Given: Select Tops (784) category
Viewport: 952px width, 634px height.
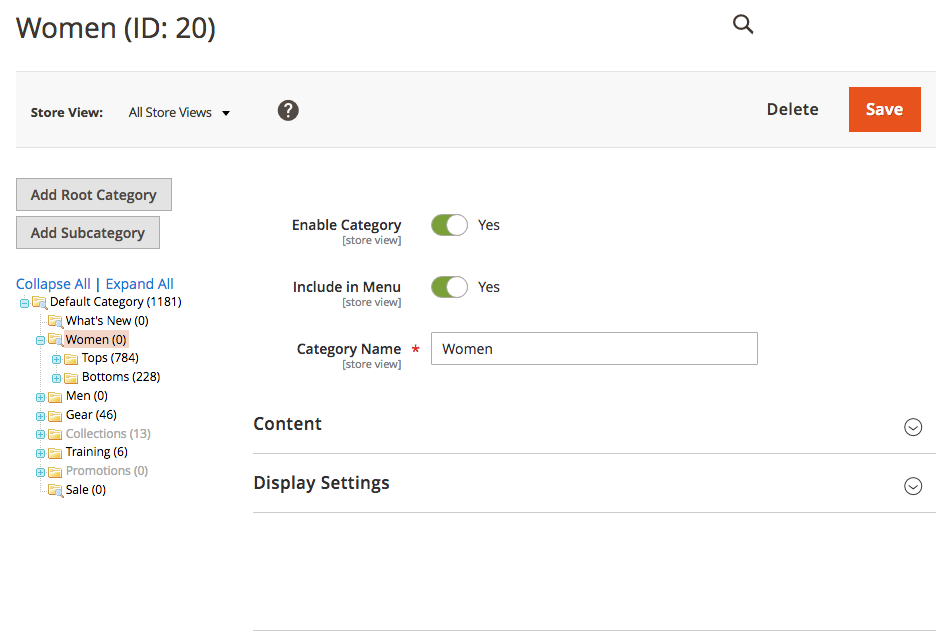Looking at the screenshot, I should point(110,358).
